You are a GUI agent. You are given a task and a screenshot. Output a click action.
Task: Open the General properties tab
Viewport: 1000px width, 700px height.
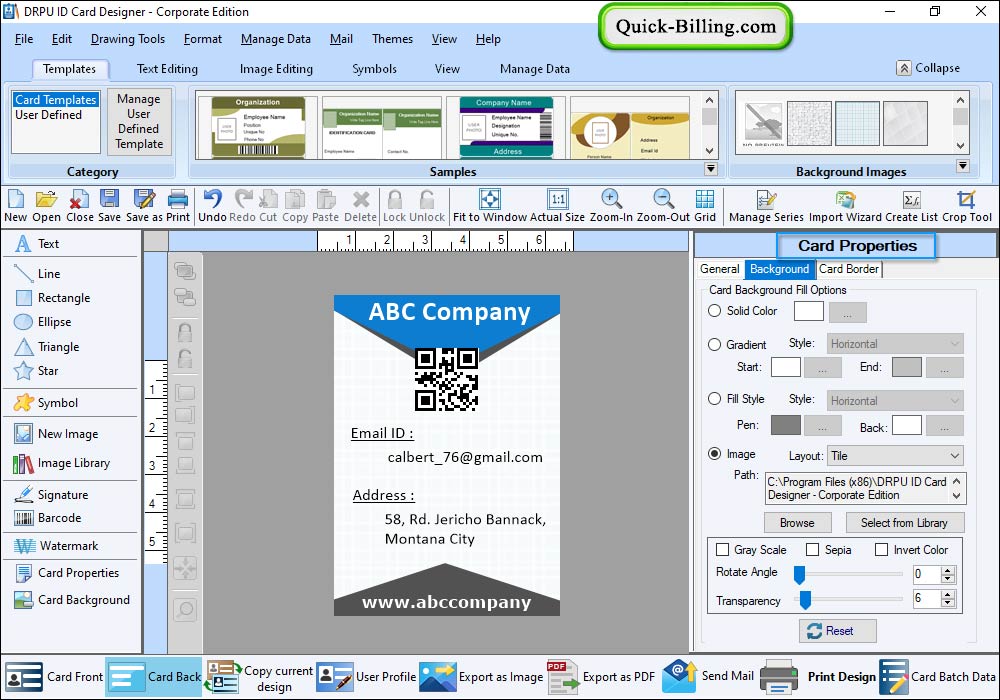[719, 269]
